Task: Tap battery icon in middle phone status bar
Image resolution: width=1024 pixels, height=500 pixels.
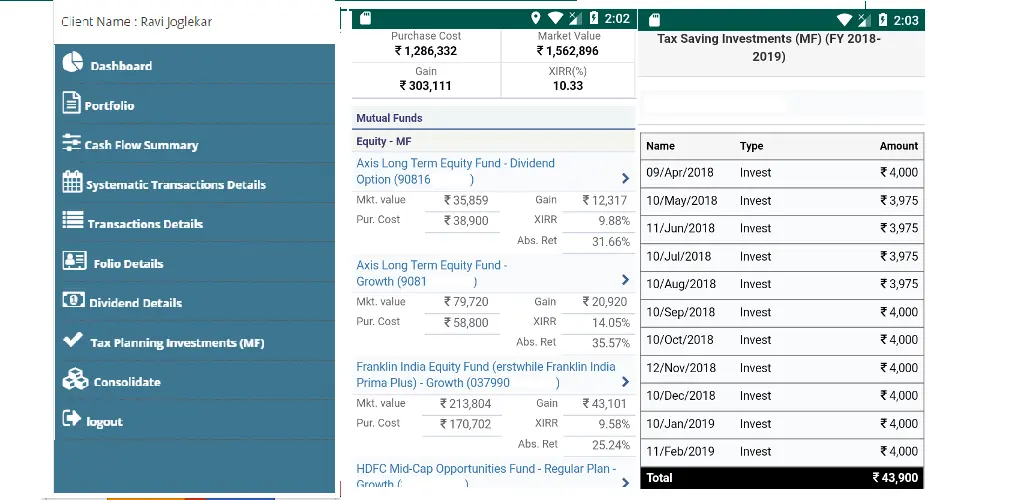Action: (594, 19)
